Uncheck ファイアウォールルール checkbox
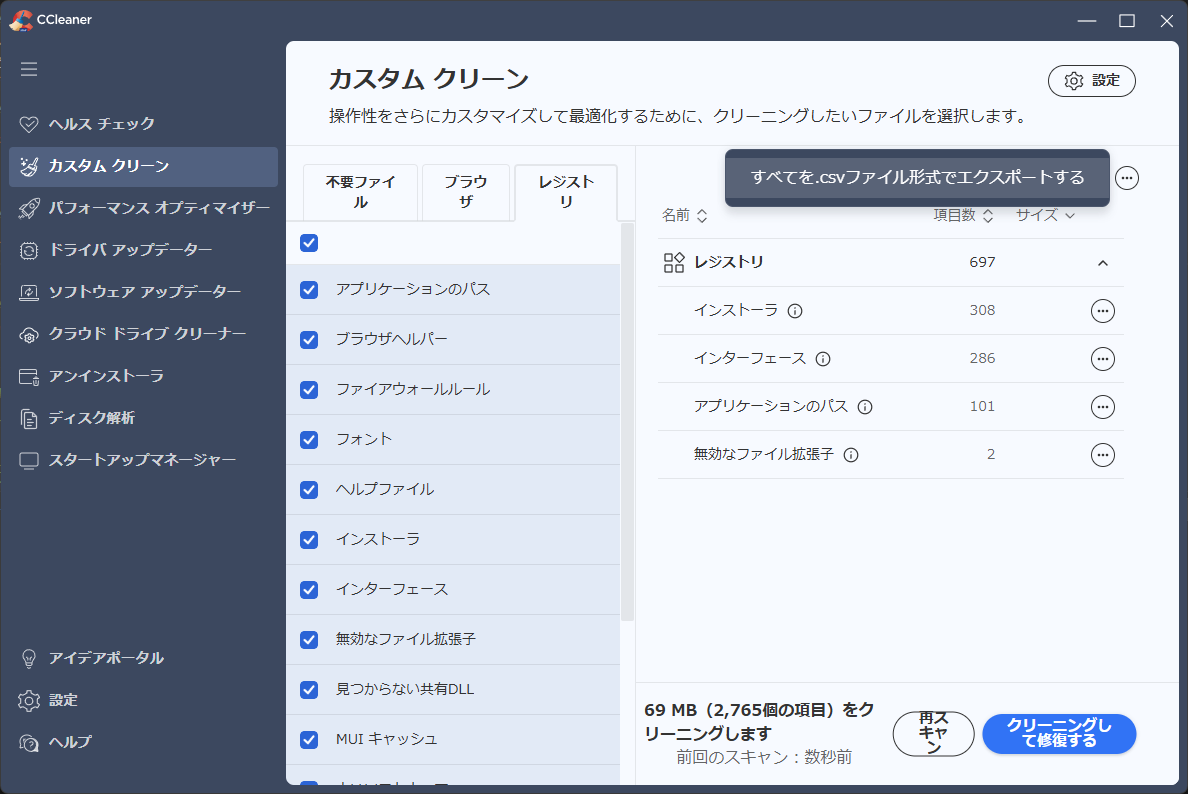The image size is (1188, 794). [x=309, y=390]
